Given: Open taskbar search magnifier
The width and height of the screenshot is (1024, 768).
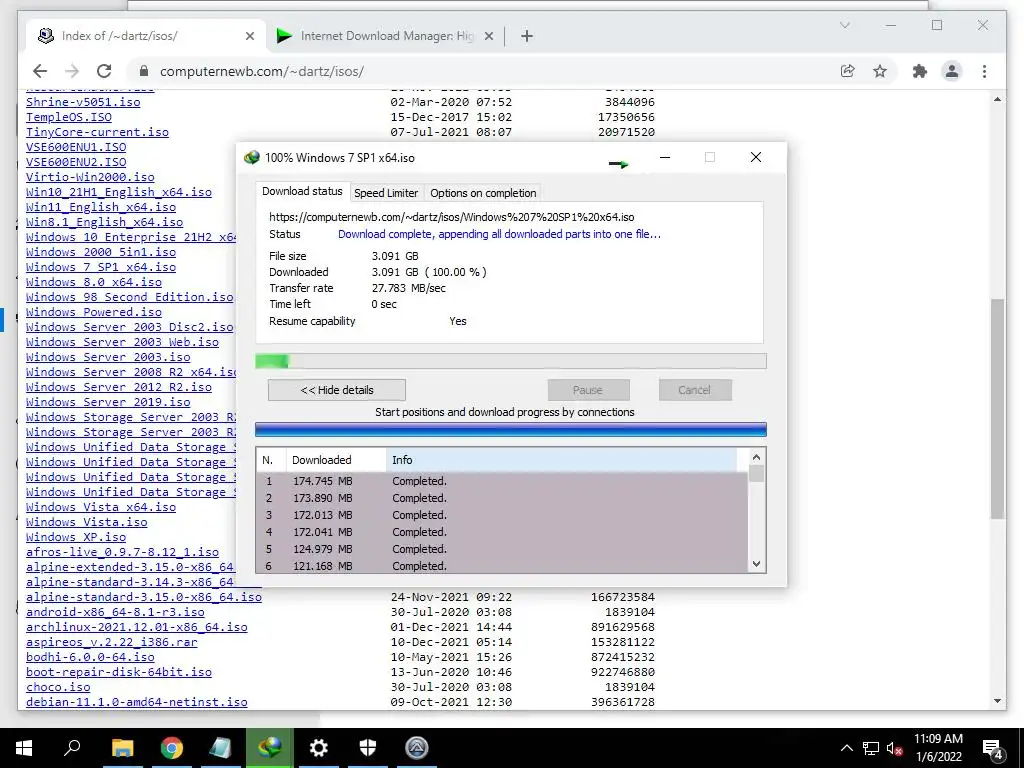Looking at the screenshot, I should tap(72, 748).
